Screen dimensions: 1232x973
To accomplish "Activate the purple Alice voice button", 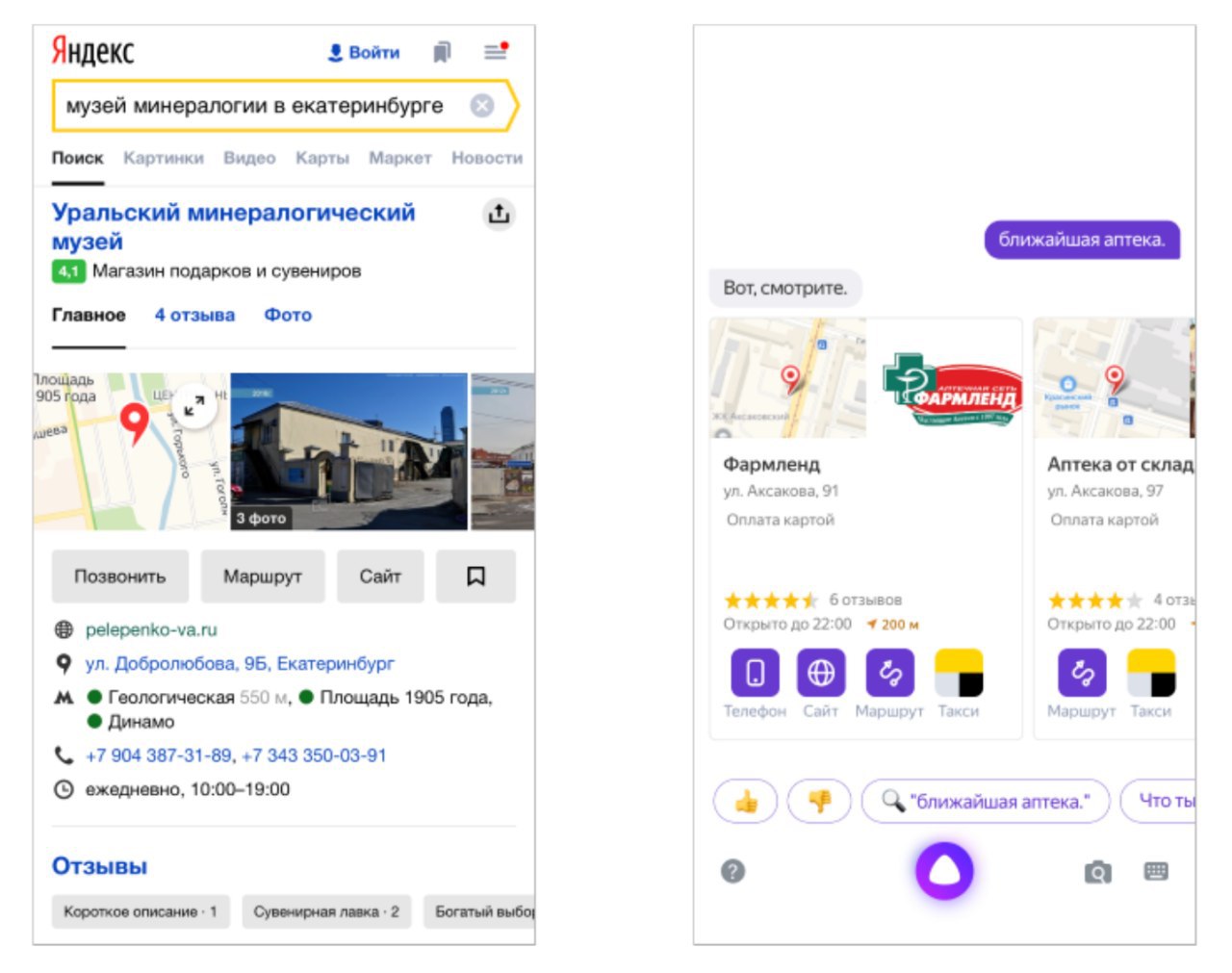I will [x=944, y=871].
